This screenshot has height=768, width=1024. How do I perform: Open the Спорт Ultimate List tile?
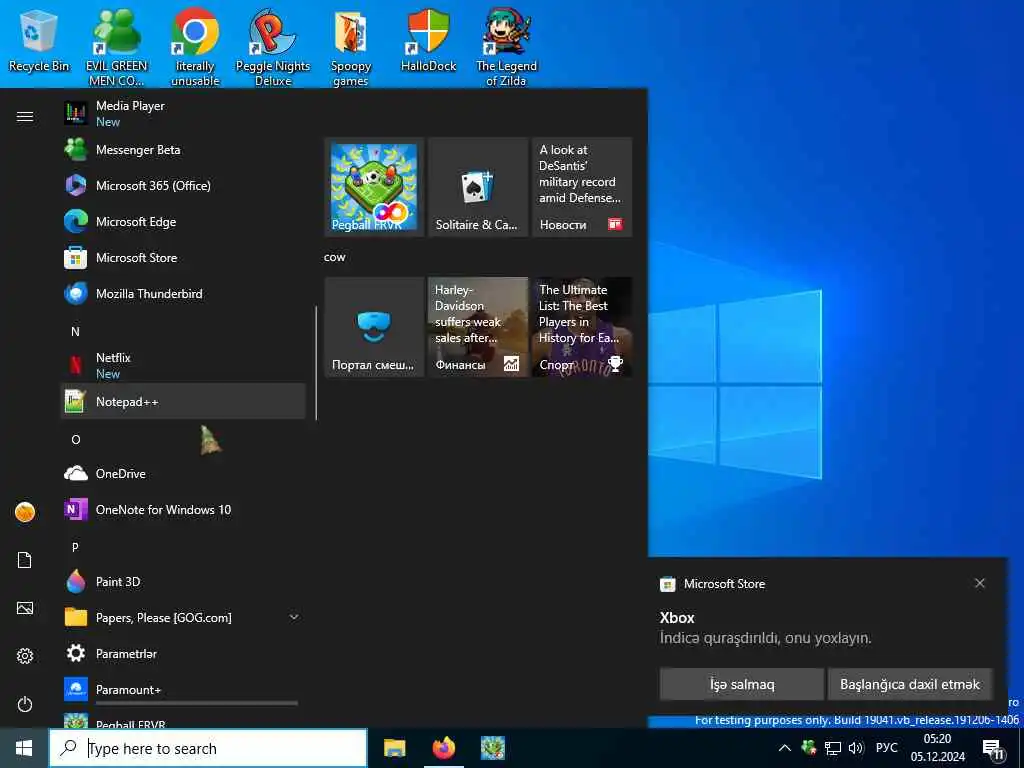582,327
